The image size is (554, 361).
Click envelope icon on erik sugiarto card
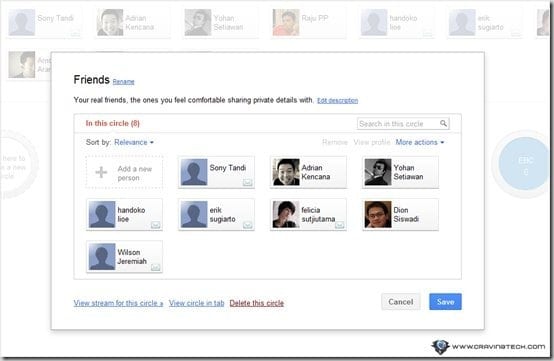247,225
